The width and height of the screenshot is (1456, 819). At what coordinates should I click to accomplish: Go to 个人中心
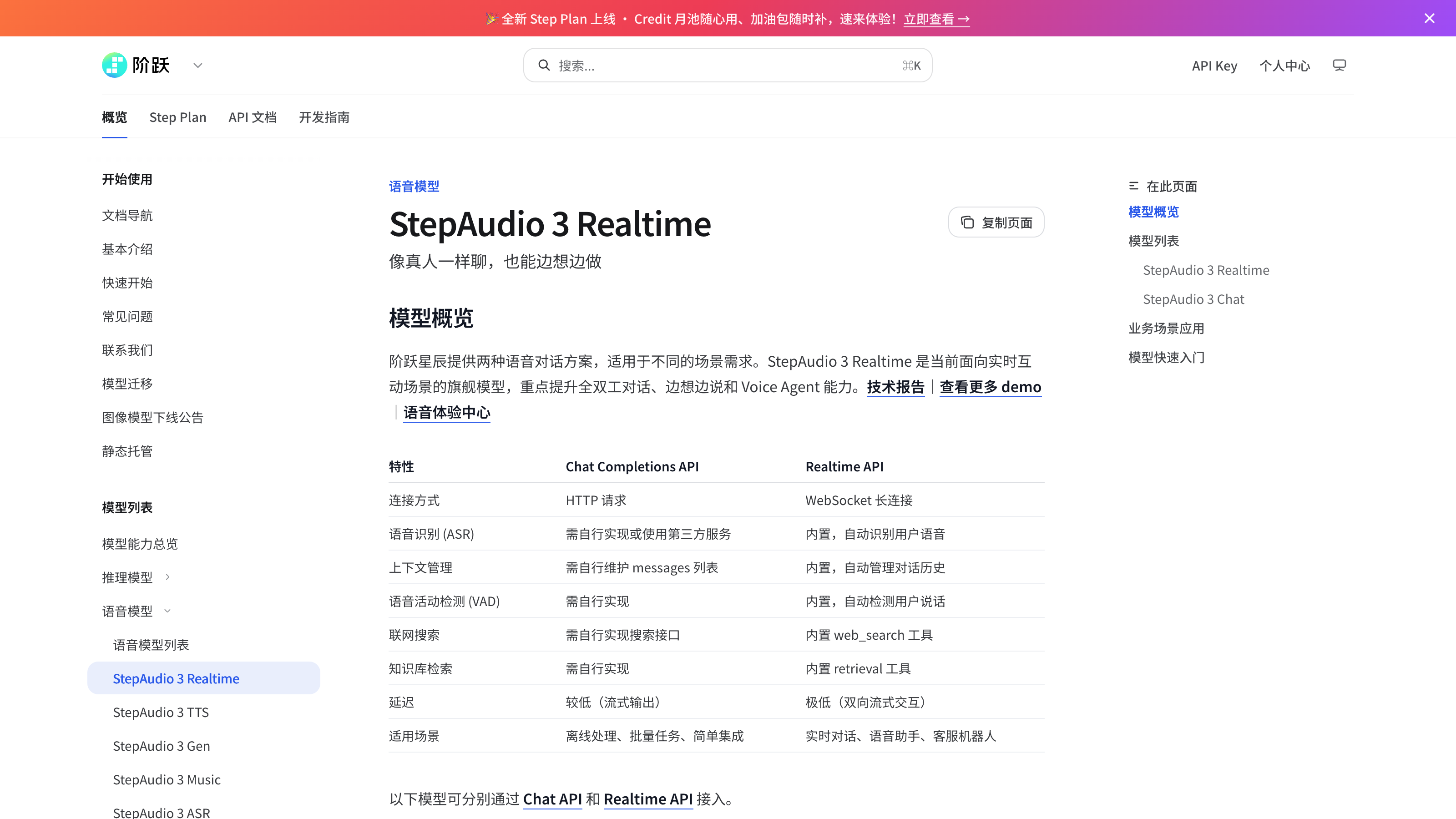point(1284,66)
